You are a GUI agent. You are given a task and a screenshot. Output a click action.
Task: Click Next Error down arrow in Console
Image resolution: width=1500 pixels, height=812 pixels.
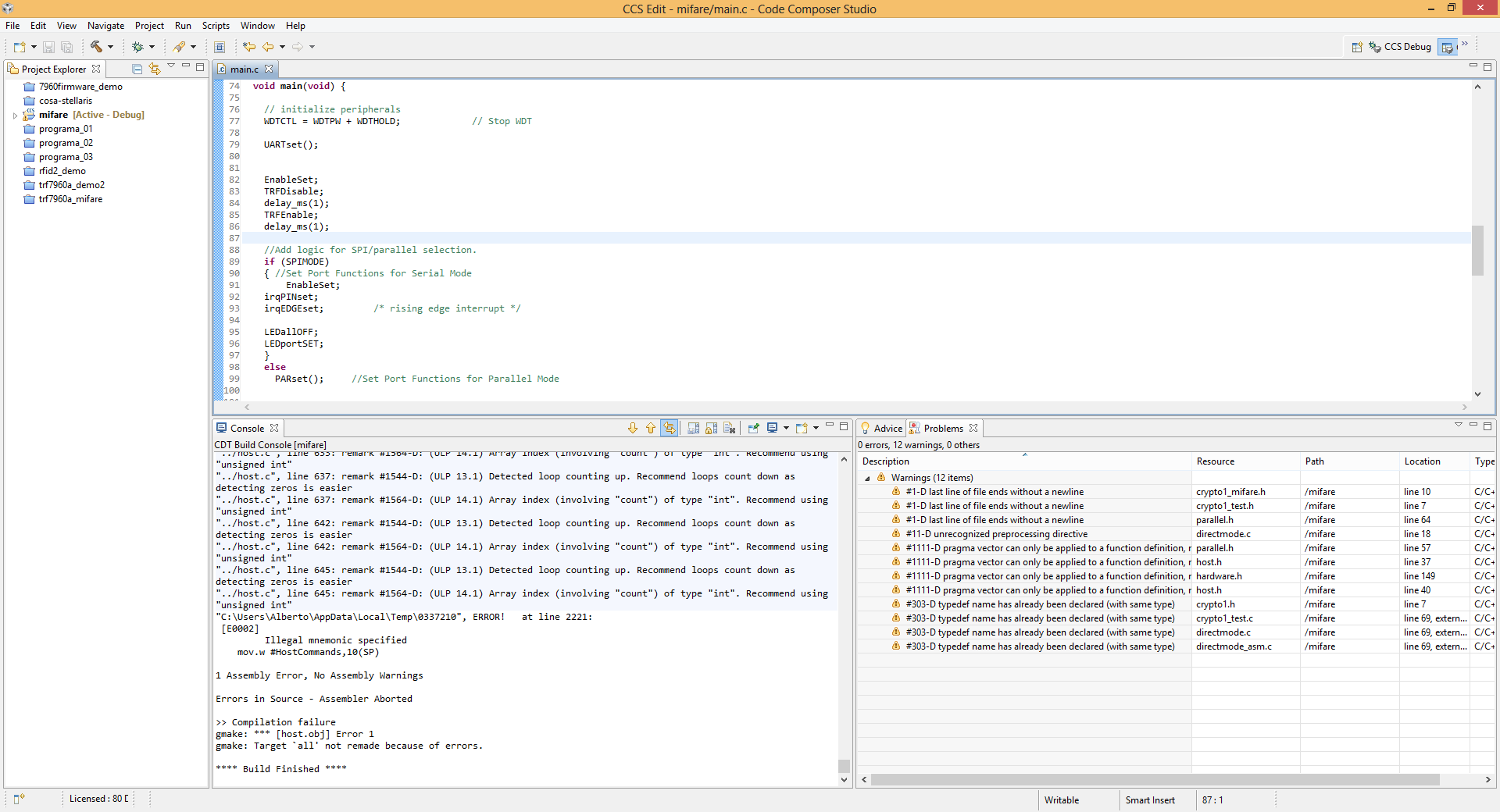[x=633, y=428]
